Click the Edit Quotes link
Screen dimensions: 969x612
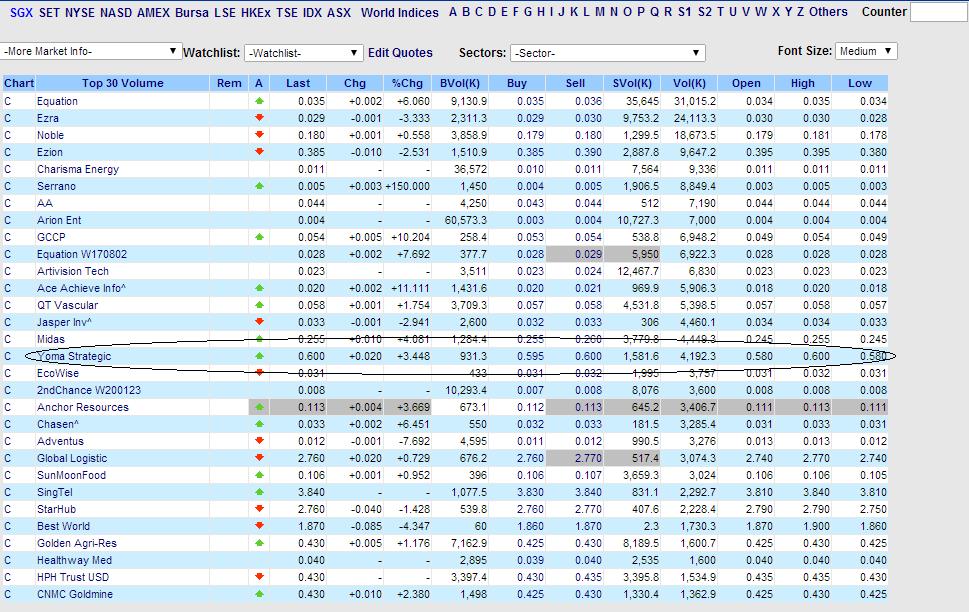click(x=400, y=53)
